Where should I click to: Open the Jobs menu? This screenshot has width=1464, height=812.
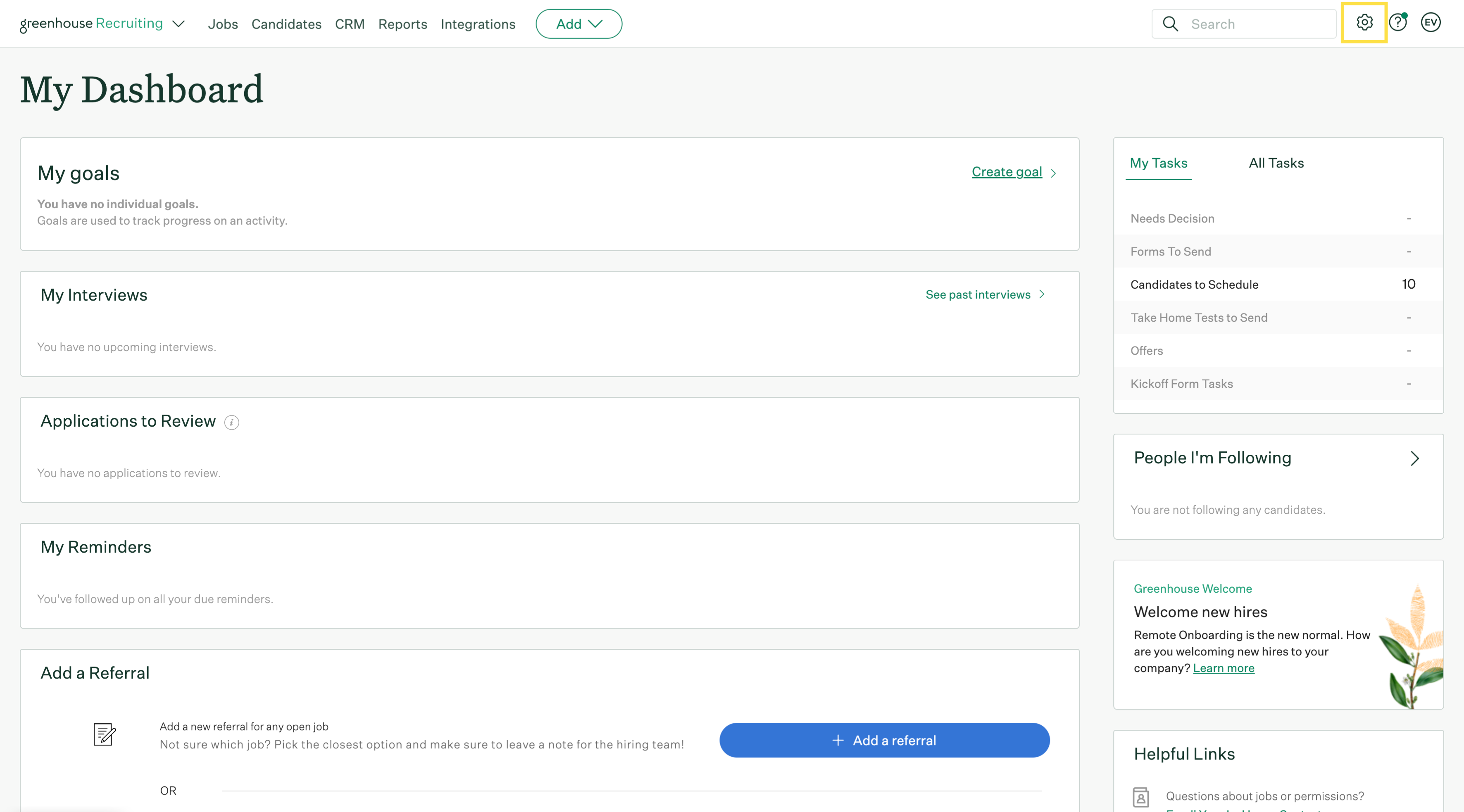coord(223,24)
